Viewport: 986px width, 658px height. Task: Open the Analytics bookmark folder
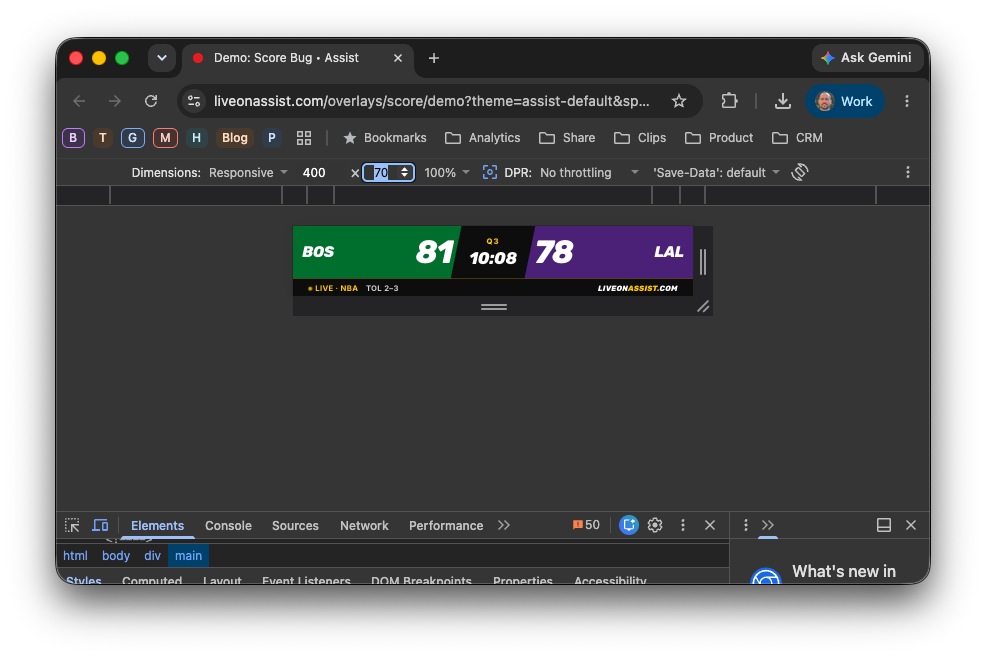483,138
